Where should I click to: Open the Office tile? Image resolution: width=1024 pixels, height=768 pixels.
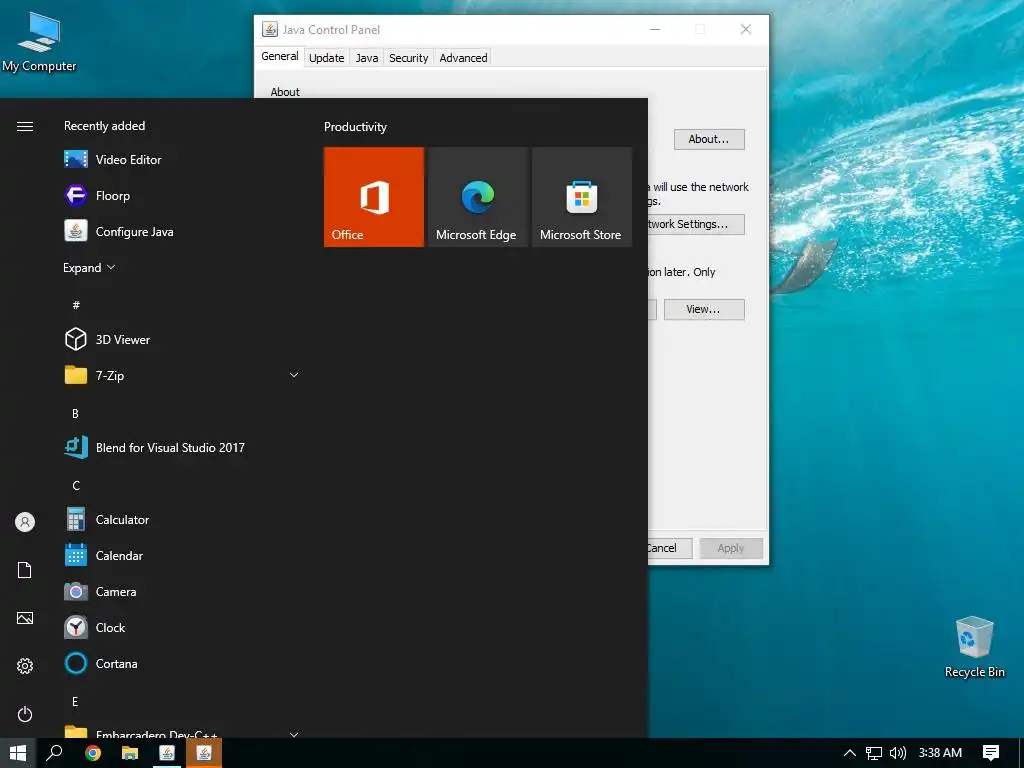point(374,197)
